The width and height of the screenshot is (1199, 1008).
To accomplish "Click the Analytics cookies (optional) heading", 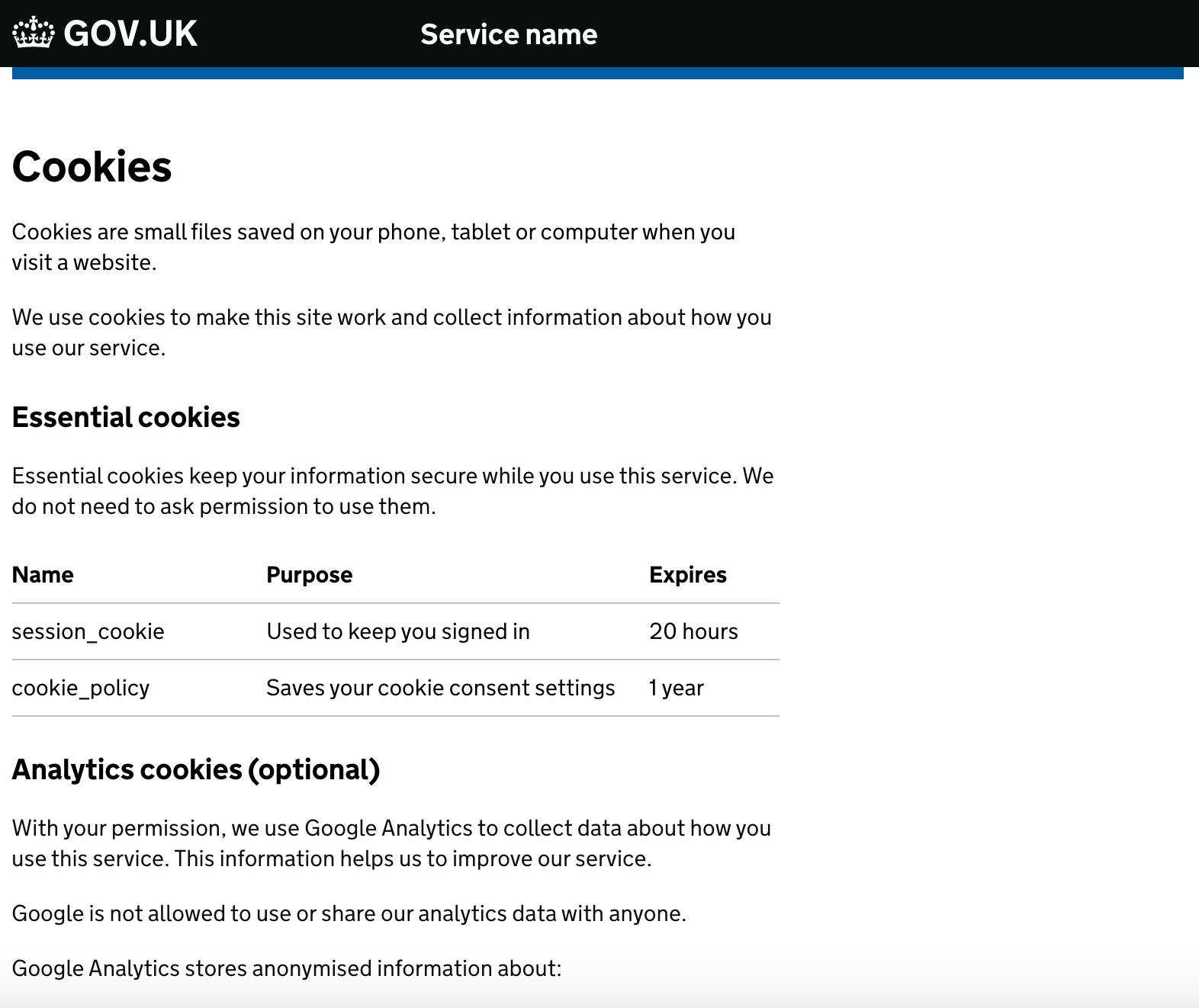I will tap(195, 770).
